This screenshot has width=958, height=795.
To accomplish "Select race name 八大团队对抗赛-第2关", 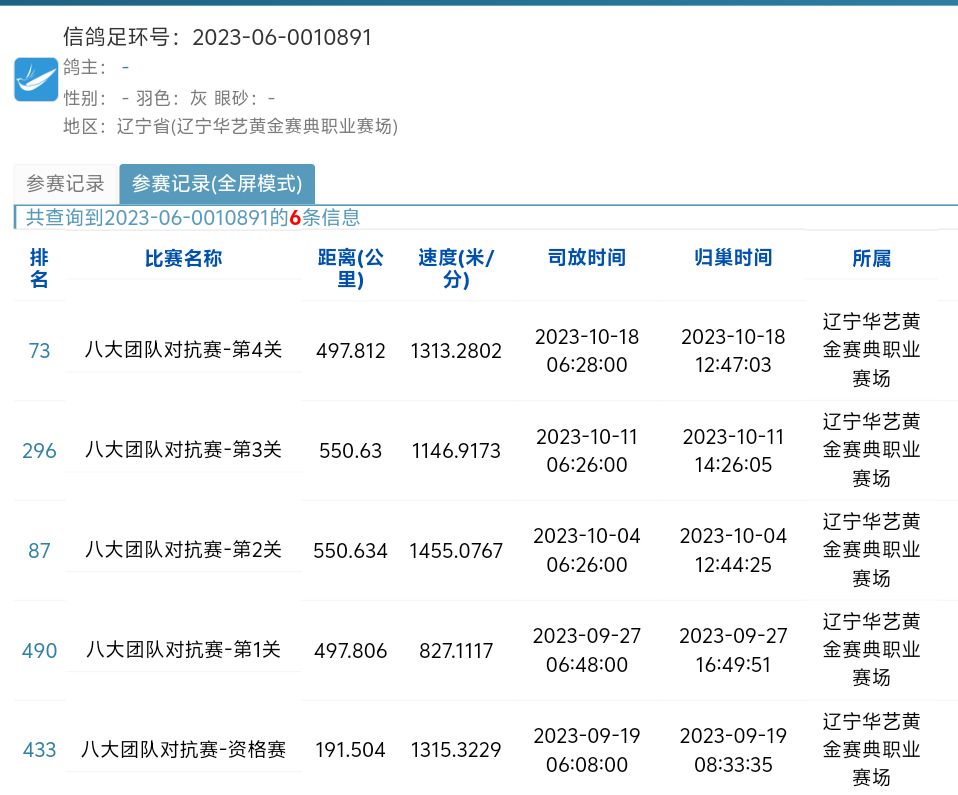I will (183, 549).
